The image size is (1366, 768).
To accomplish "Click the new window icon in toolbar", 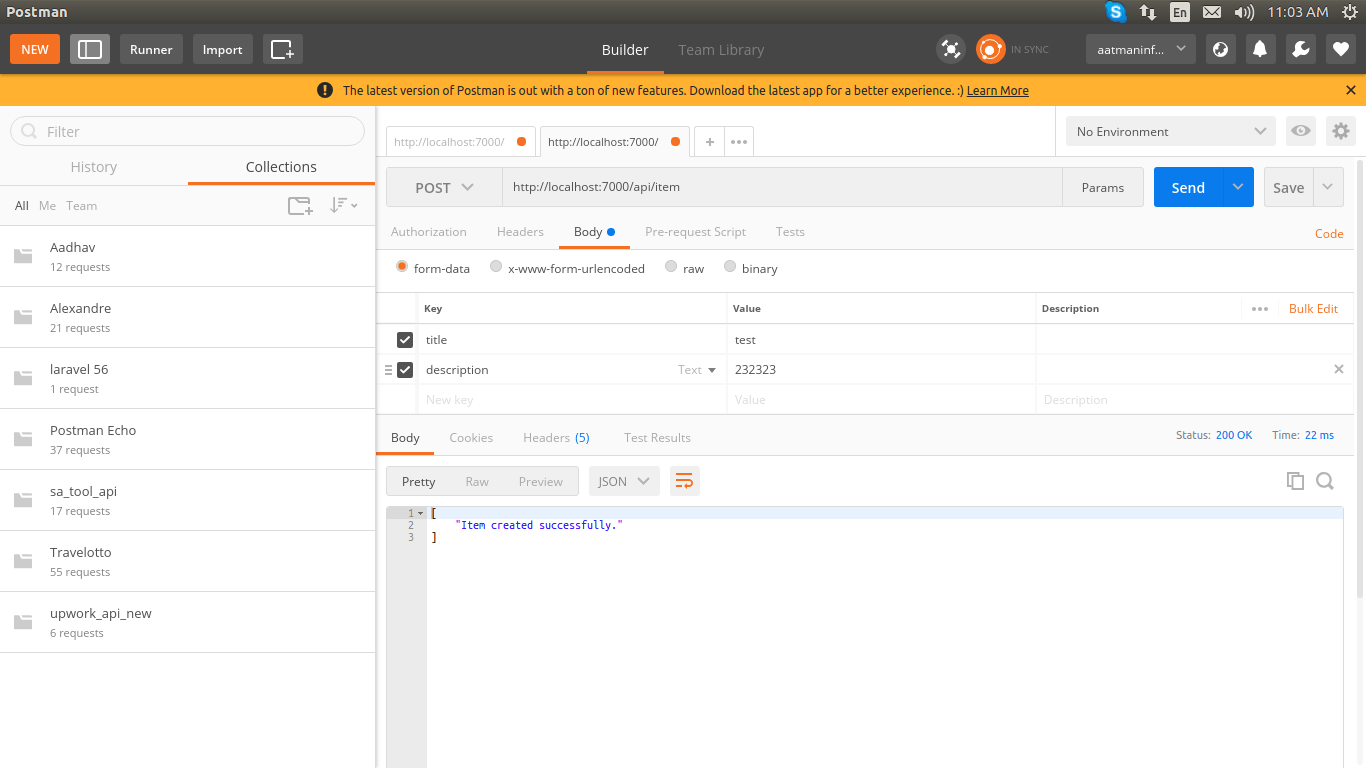I will click(282, 49).
